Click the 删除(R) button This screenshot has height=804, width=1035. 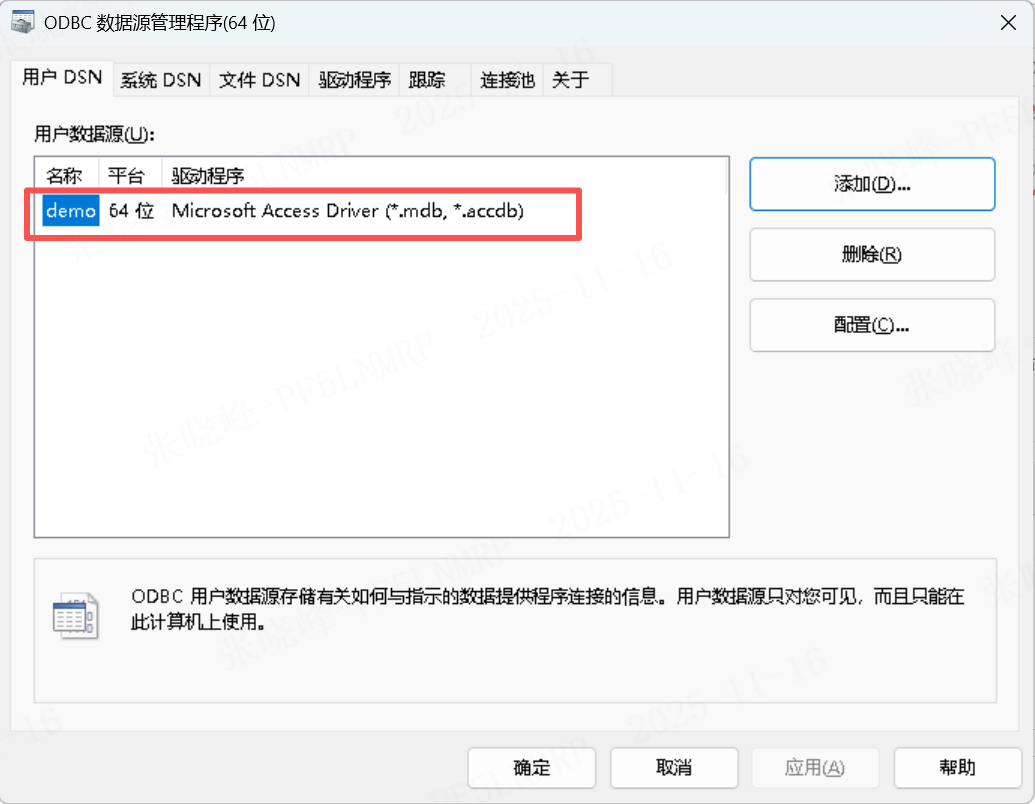872,255
